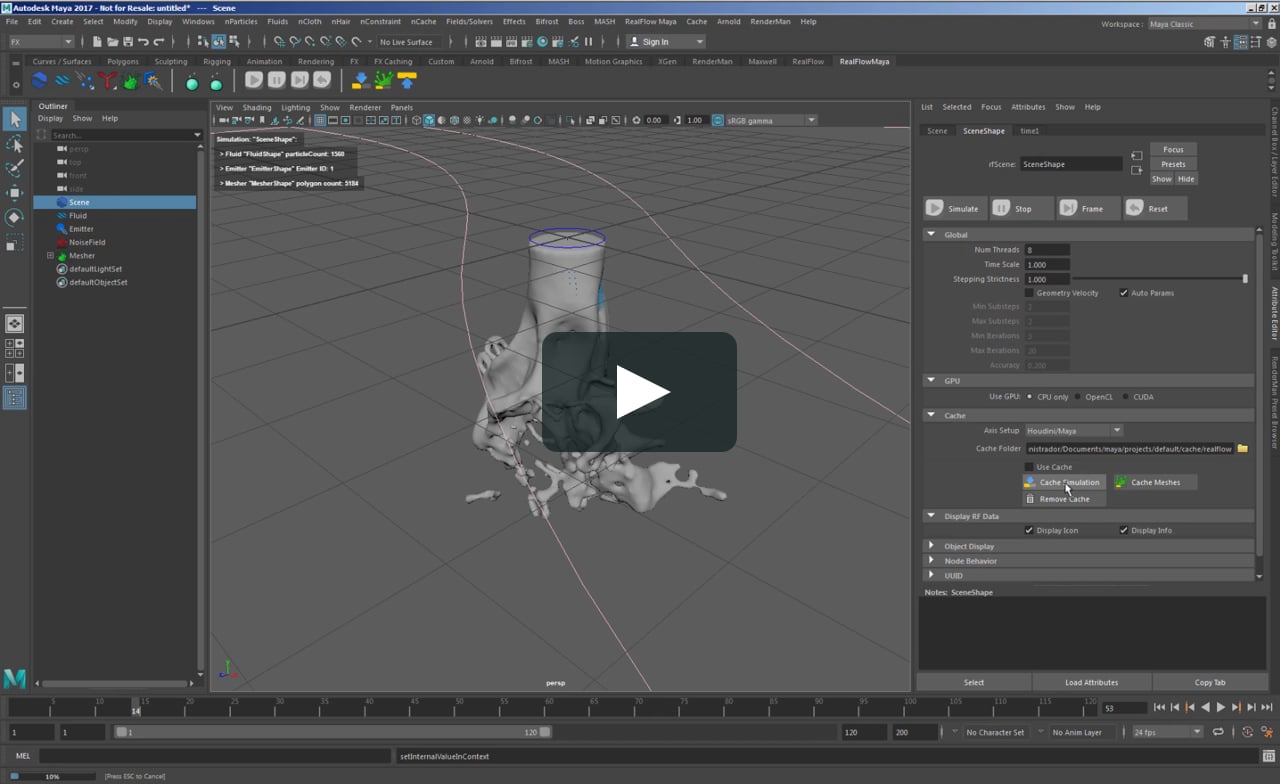Screen dimensions: 1280x784
Task: Select the Rotate tool in the toolbox
Action: (x=14, y=217)
